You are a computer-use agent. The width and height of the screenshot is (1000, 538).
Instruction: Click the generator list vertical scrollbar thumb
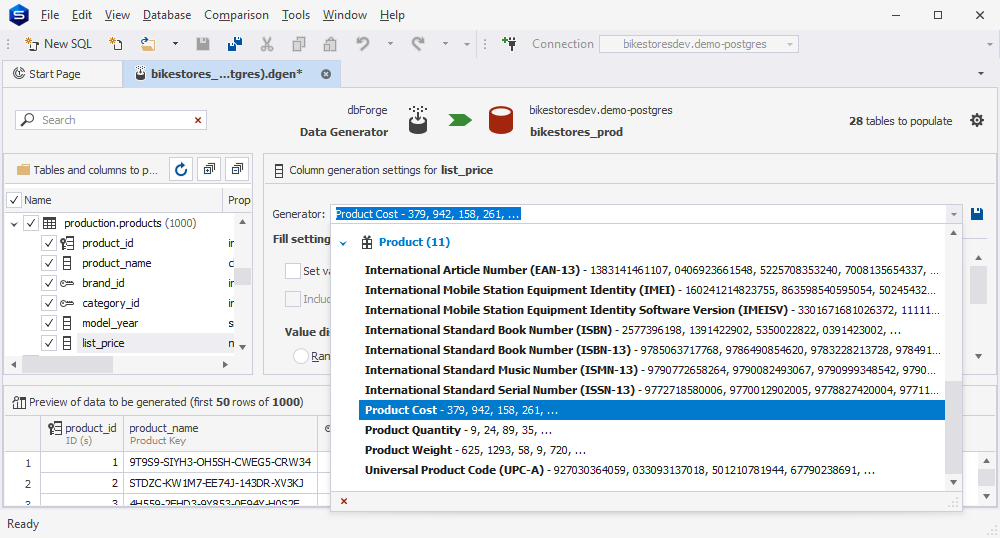point(953,428)
